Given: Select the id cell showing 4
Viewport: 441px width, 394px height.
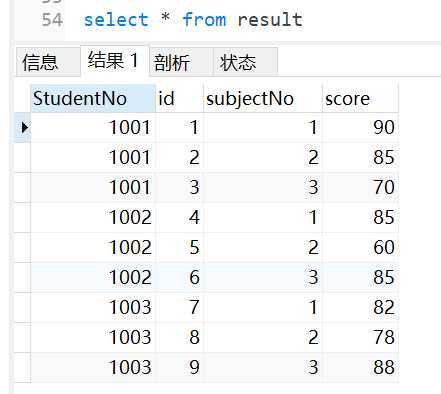Looking at the screenshot, I should pyautogui.click(x=180, y=217).
